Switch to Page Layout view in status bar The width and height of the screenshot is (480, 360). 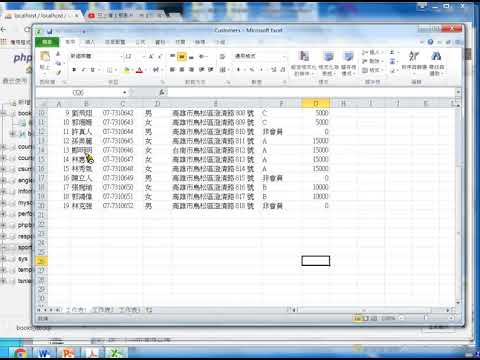tap(366, 318)
